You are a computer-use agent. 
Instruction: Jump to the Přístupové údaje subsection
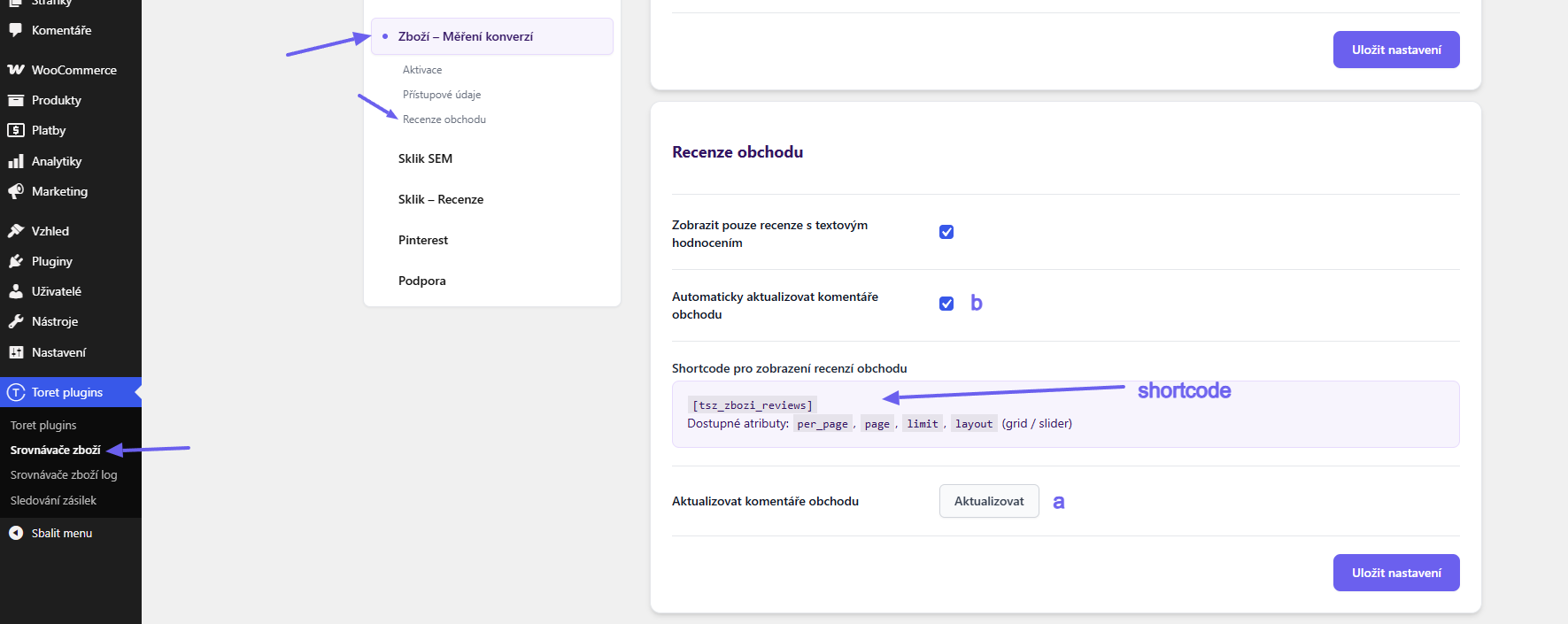point(442,95)
